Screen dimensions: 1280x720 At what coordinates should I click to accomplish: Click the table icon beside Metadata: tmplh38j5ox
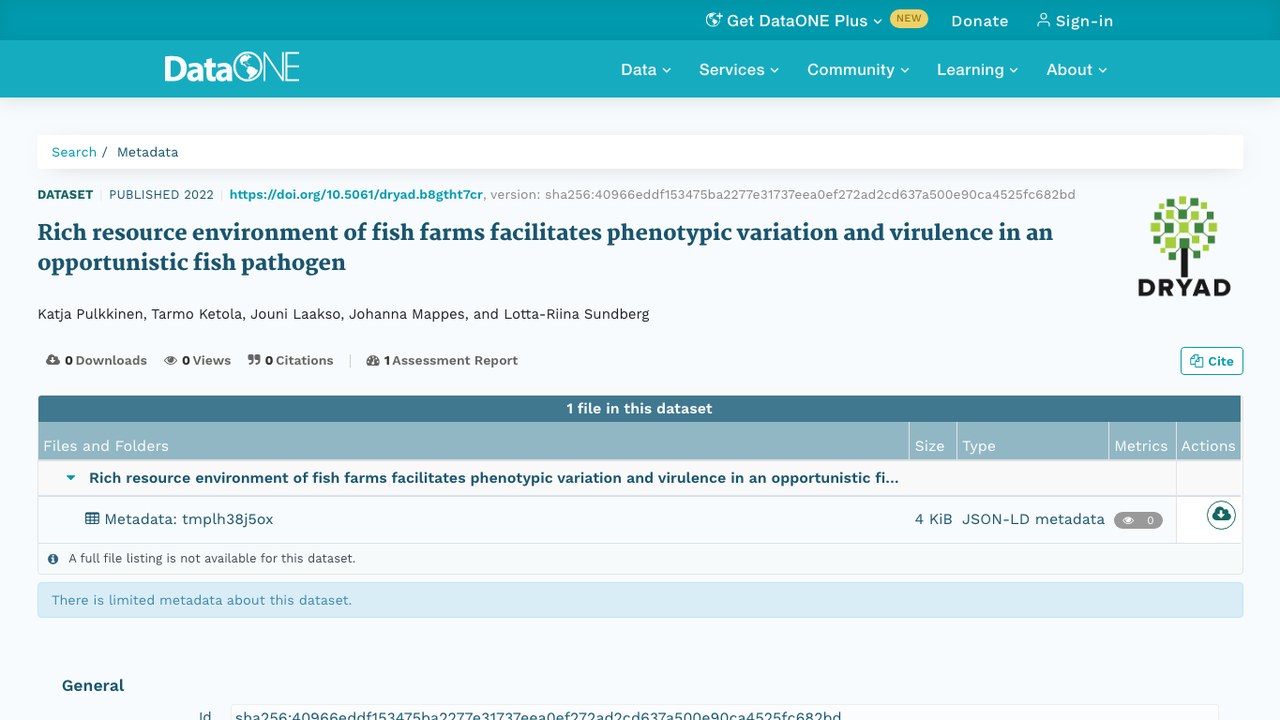[x=92, y=519]
